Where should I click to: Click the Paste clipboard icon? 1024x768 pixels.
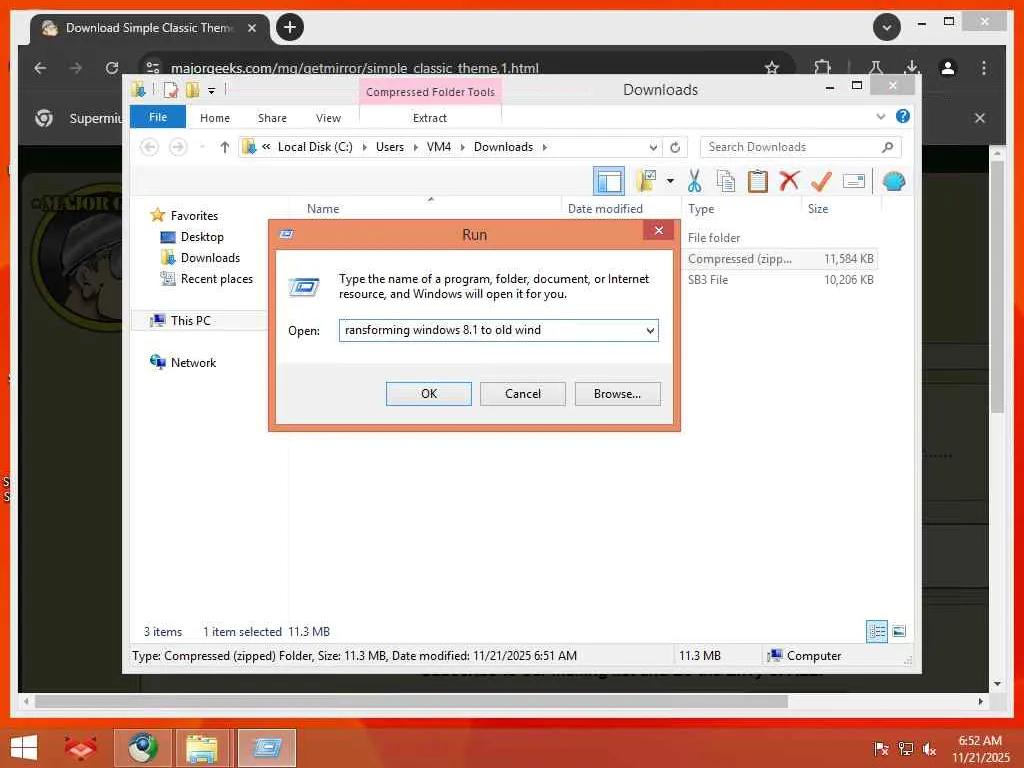tap(758, 181)
